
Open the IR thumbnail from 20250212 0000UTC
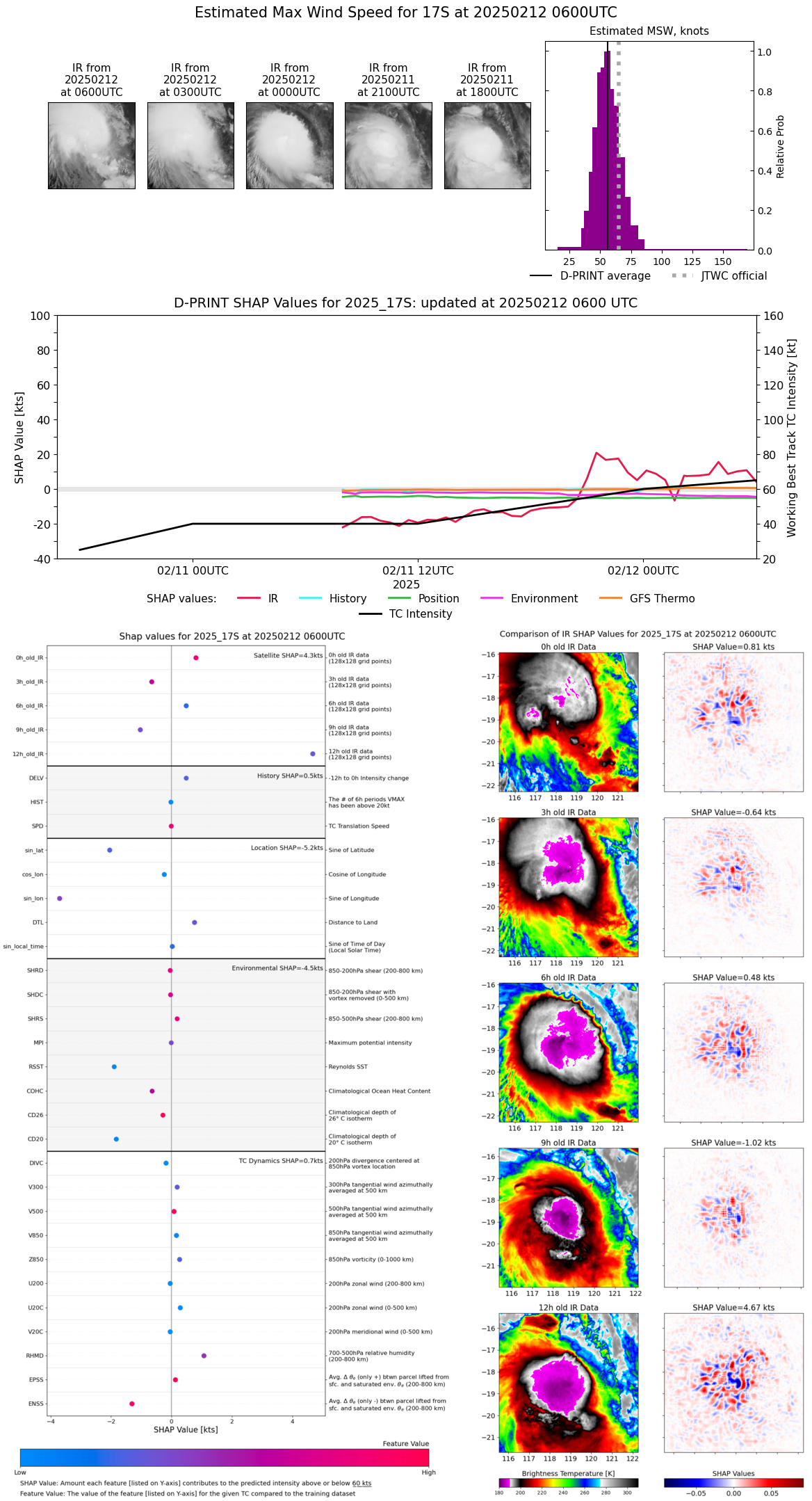[x=289, y=145]
